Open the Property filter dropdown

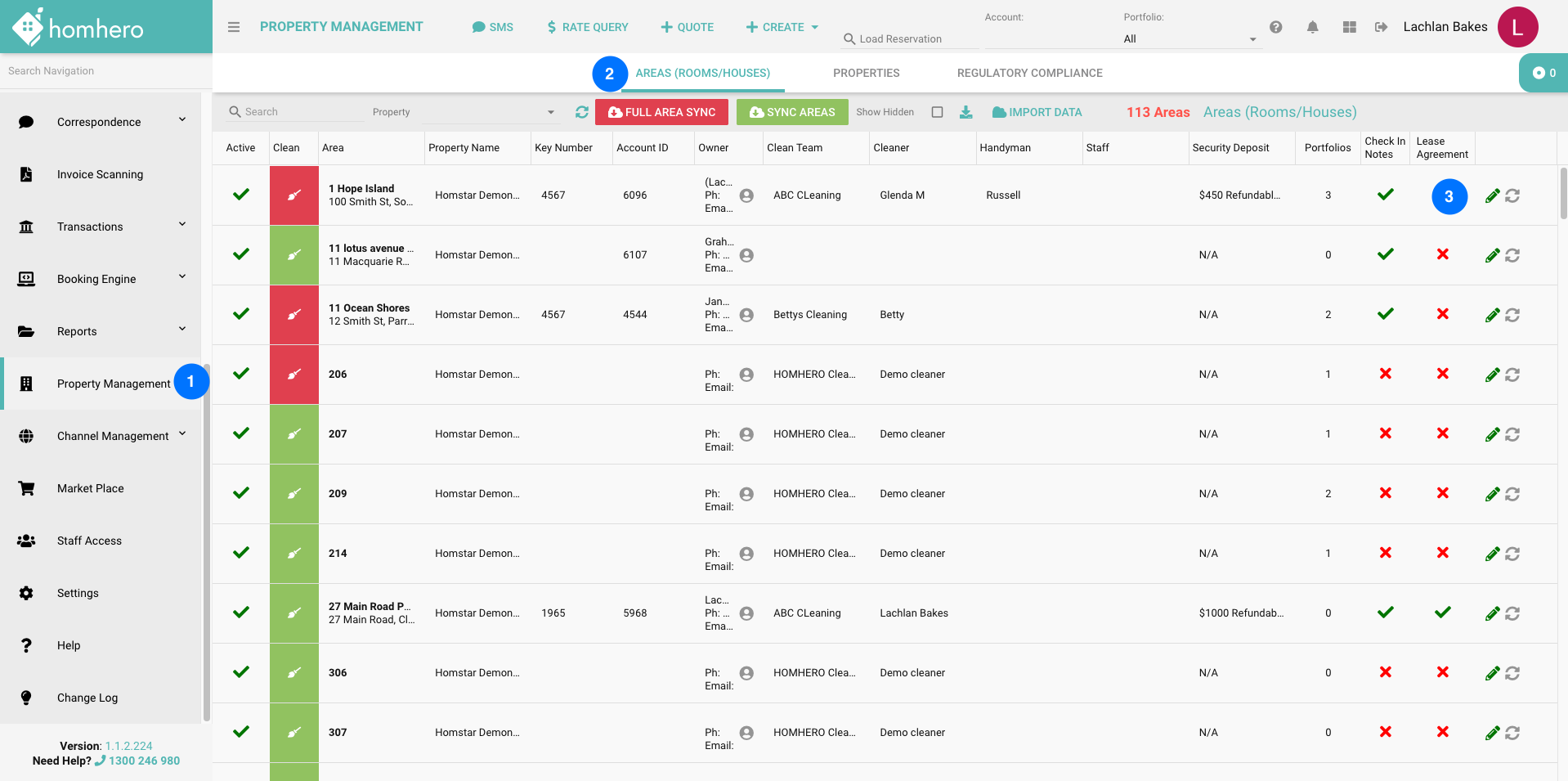pos(489,112)
